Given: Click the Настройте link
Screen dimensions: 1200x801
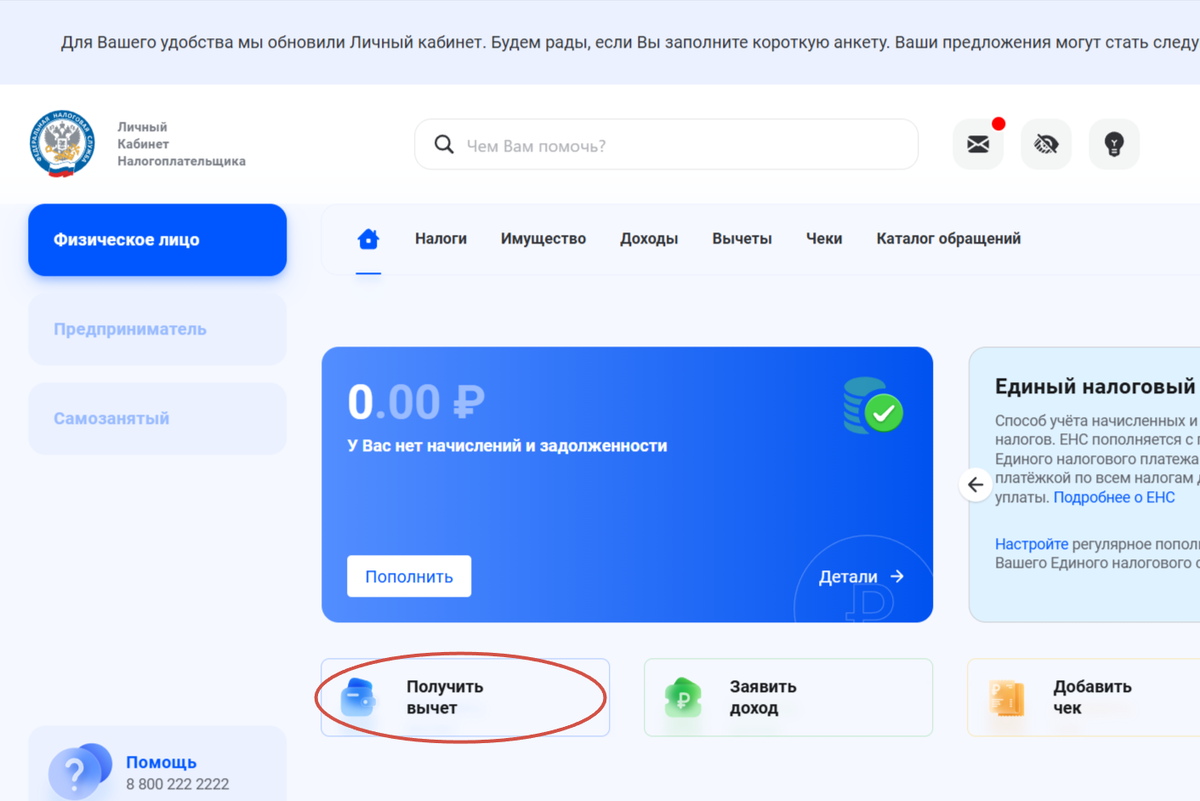Looking at the screenshot, I should click(x=1032, y=545).
